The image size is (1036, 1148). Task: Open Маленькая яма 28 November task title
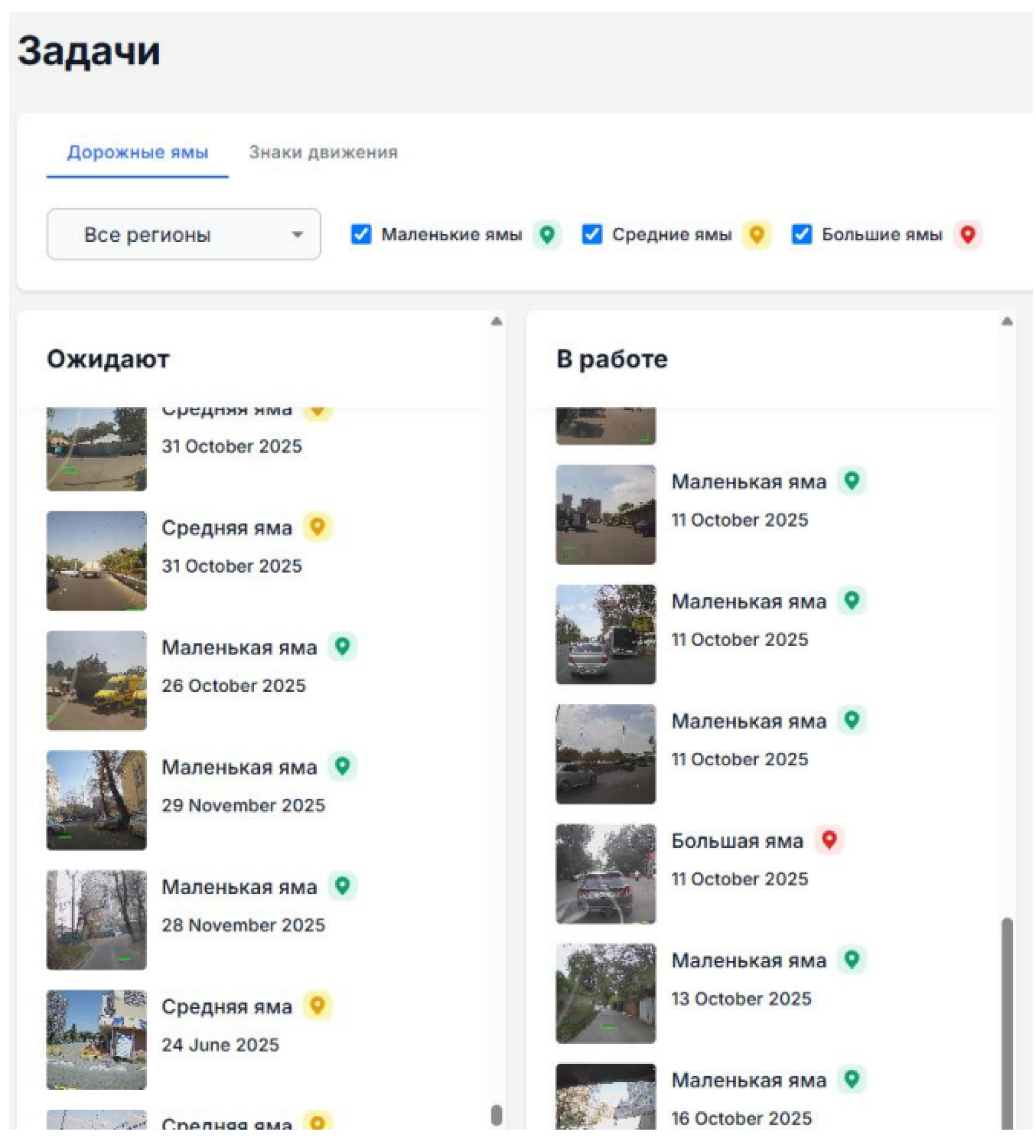(x=239, y=888)
